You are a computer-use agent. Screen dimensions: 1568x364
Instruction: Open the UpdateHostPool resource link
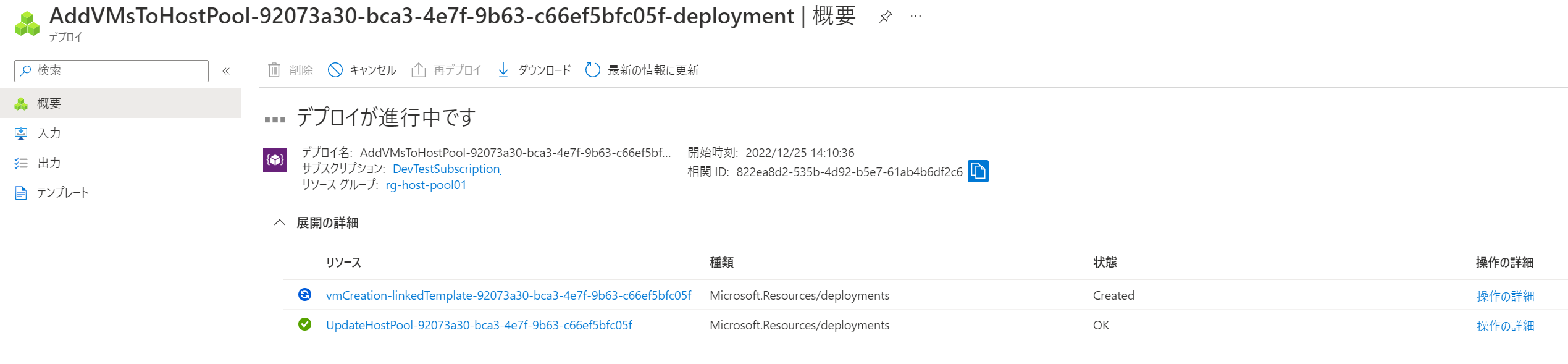[479, 325]
